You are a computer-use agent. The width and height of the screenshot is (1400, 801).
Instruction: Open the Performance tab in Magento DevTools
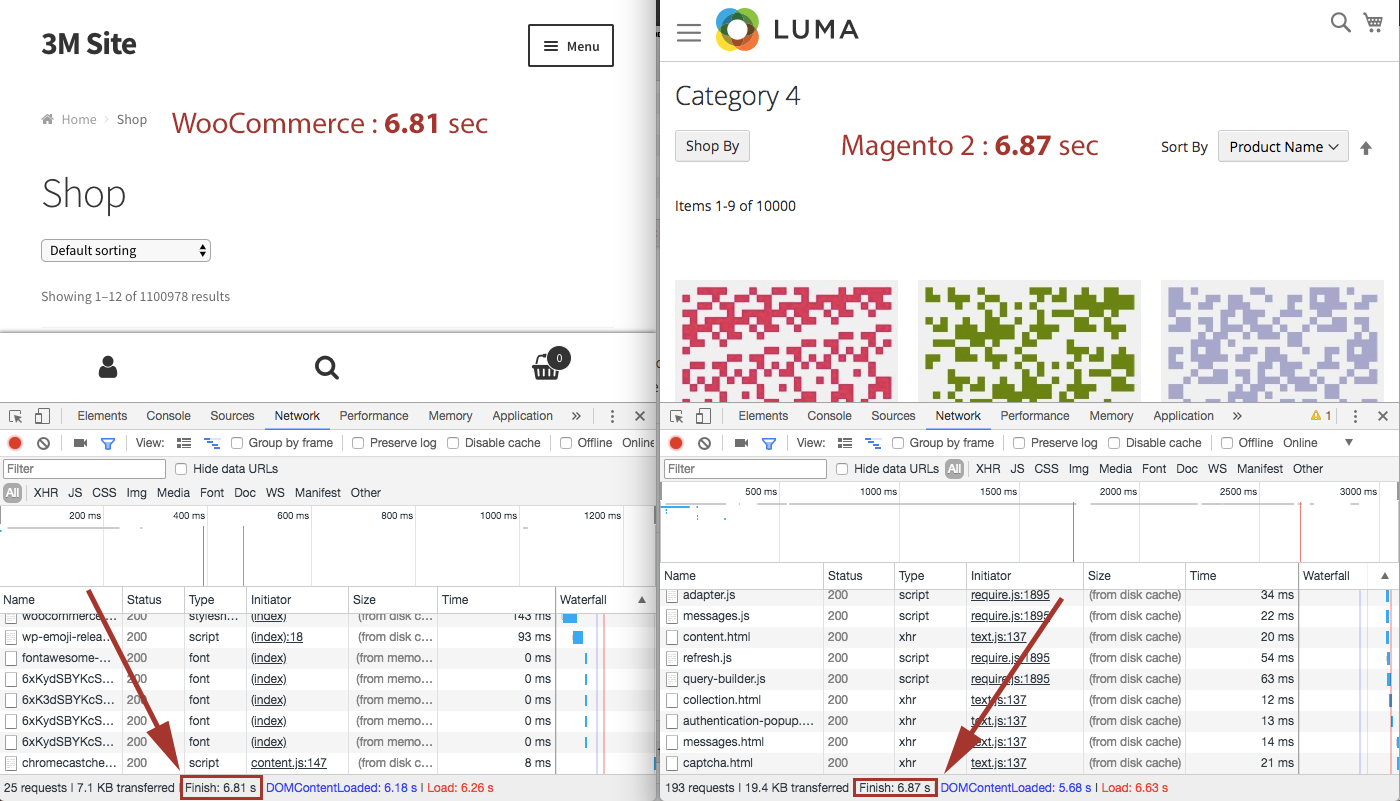[x=1035, y=416]
